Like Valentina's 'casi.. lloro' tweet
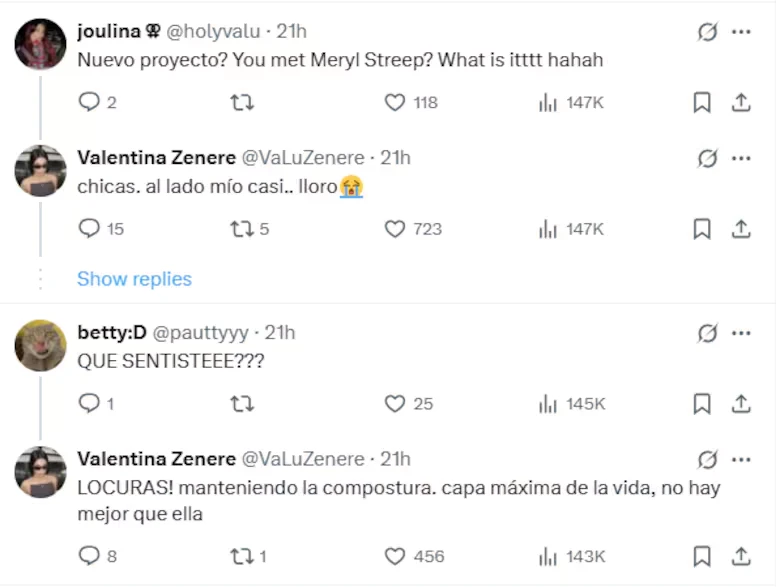The width and height of the screenshot is (780, 587). click(396, 229)
